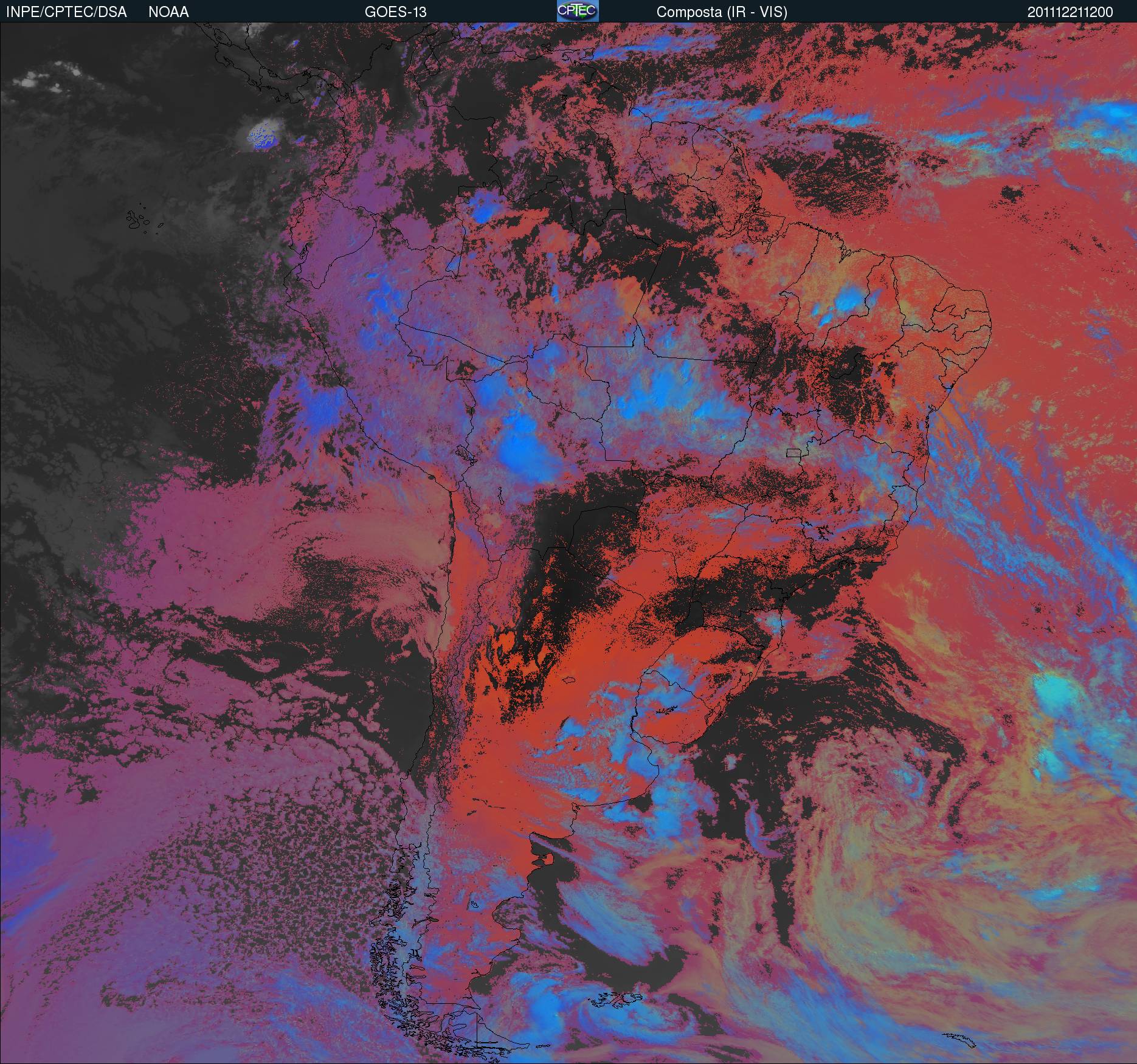The image size is (1137, 1064).
Task: Click the GOES-13 satellite label
Action: [395, 12]
